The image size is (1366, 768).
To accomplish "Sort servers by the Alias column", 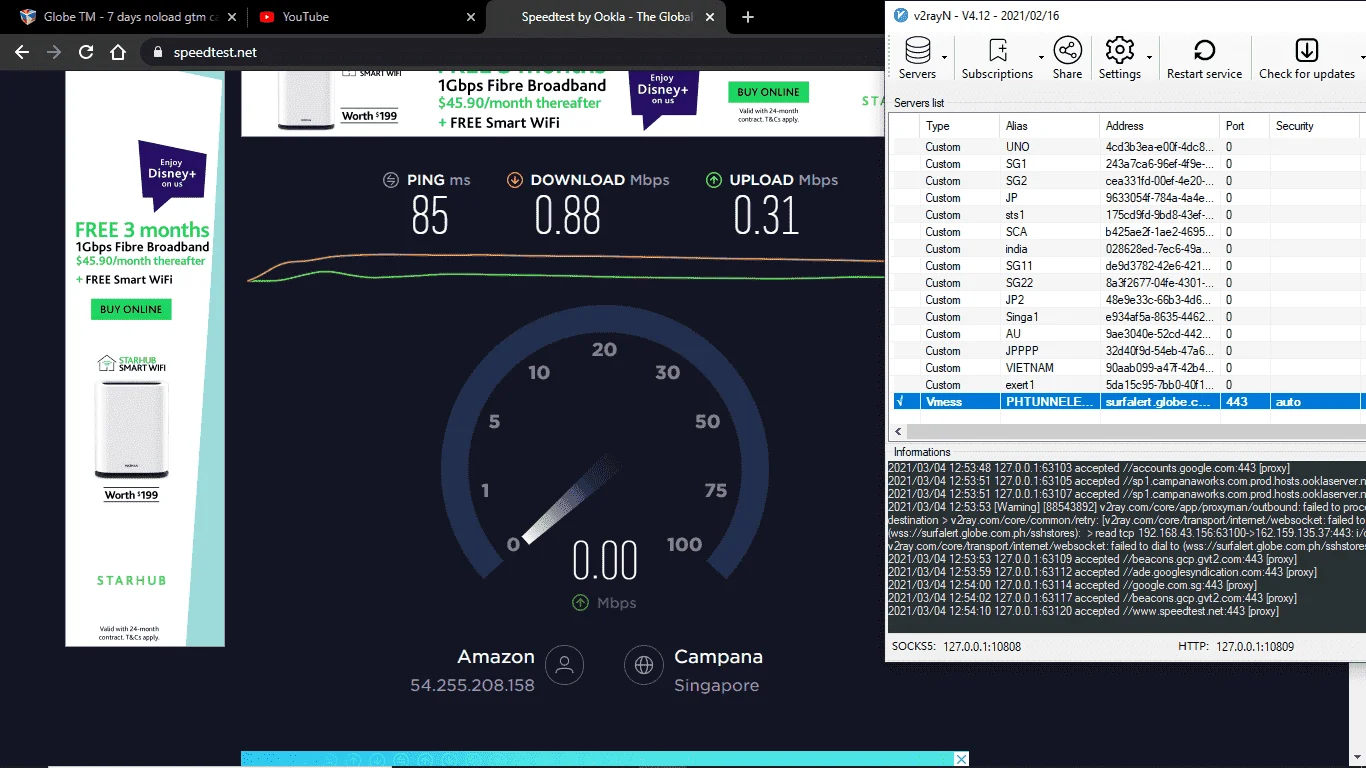I will click(x=1049, y=126).
